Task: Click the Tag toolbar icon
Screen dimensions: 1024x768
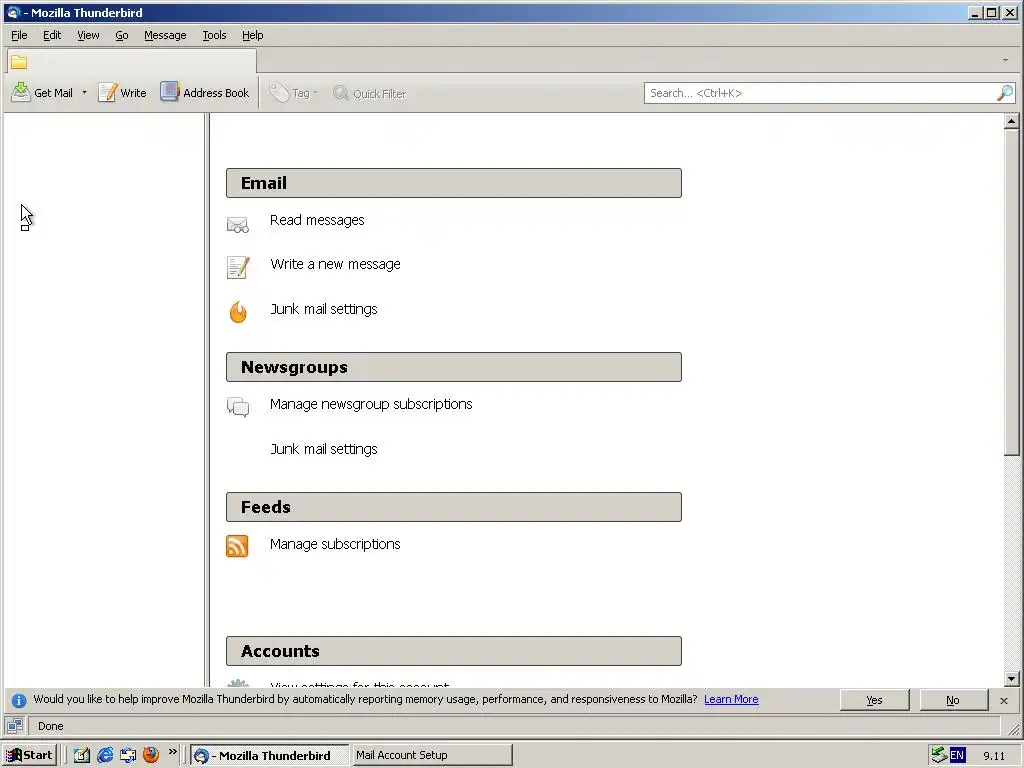Action: point(280,93)
